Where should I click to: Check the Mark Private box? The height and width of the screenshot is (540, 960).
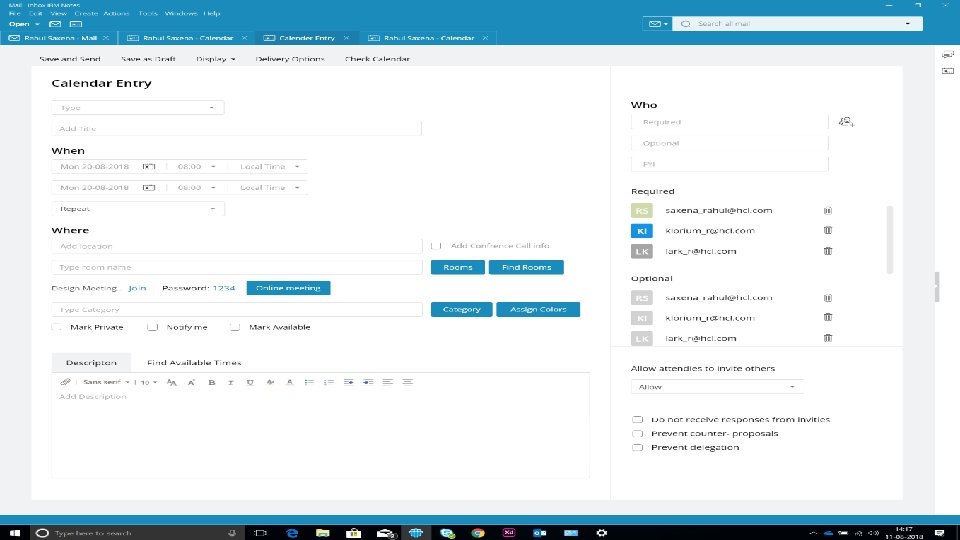tap(57, 327)
